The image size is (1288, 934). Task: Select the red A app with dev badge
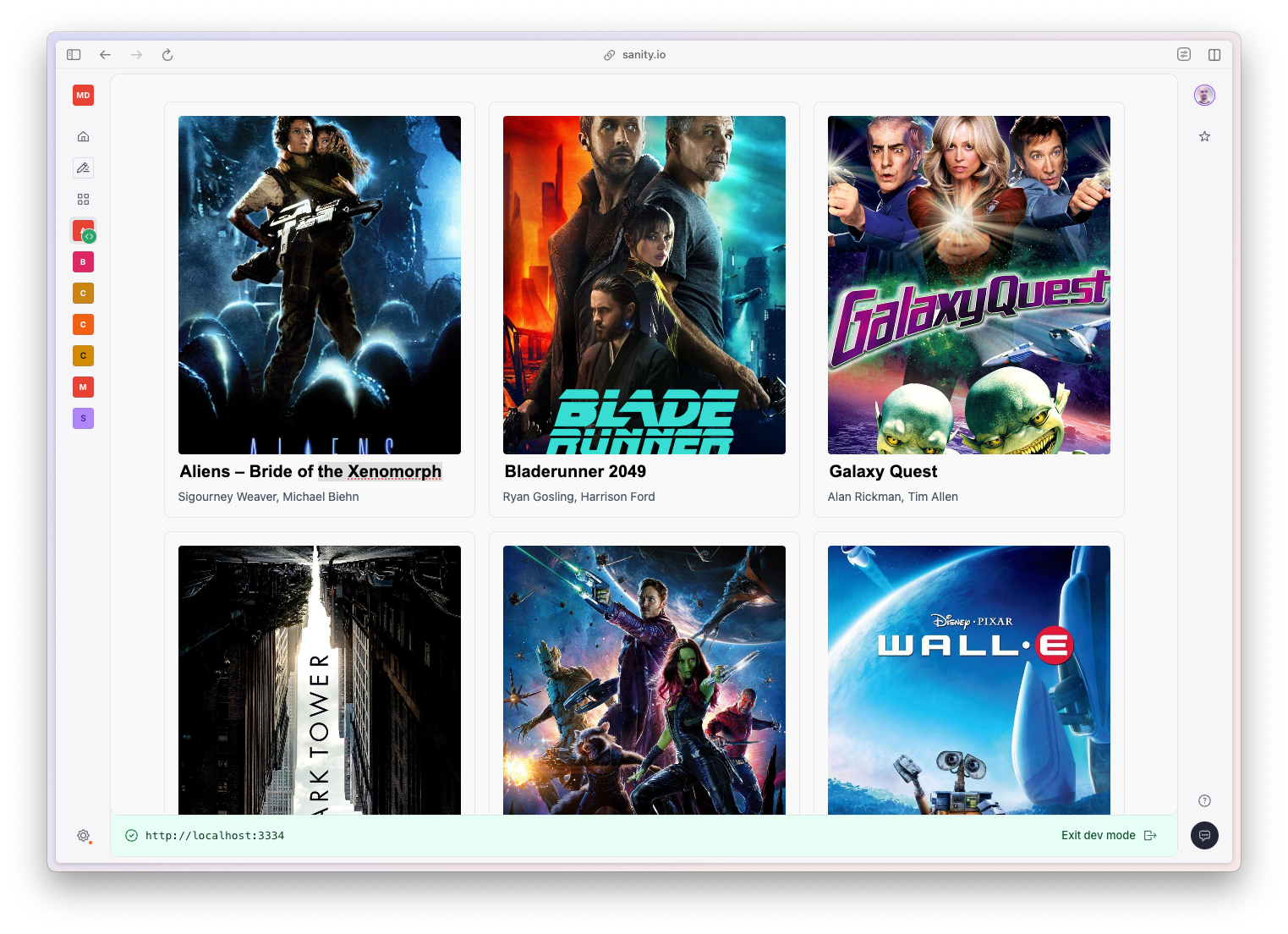pyautogui.click(x=83, y=231)
